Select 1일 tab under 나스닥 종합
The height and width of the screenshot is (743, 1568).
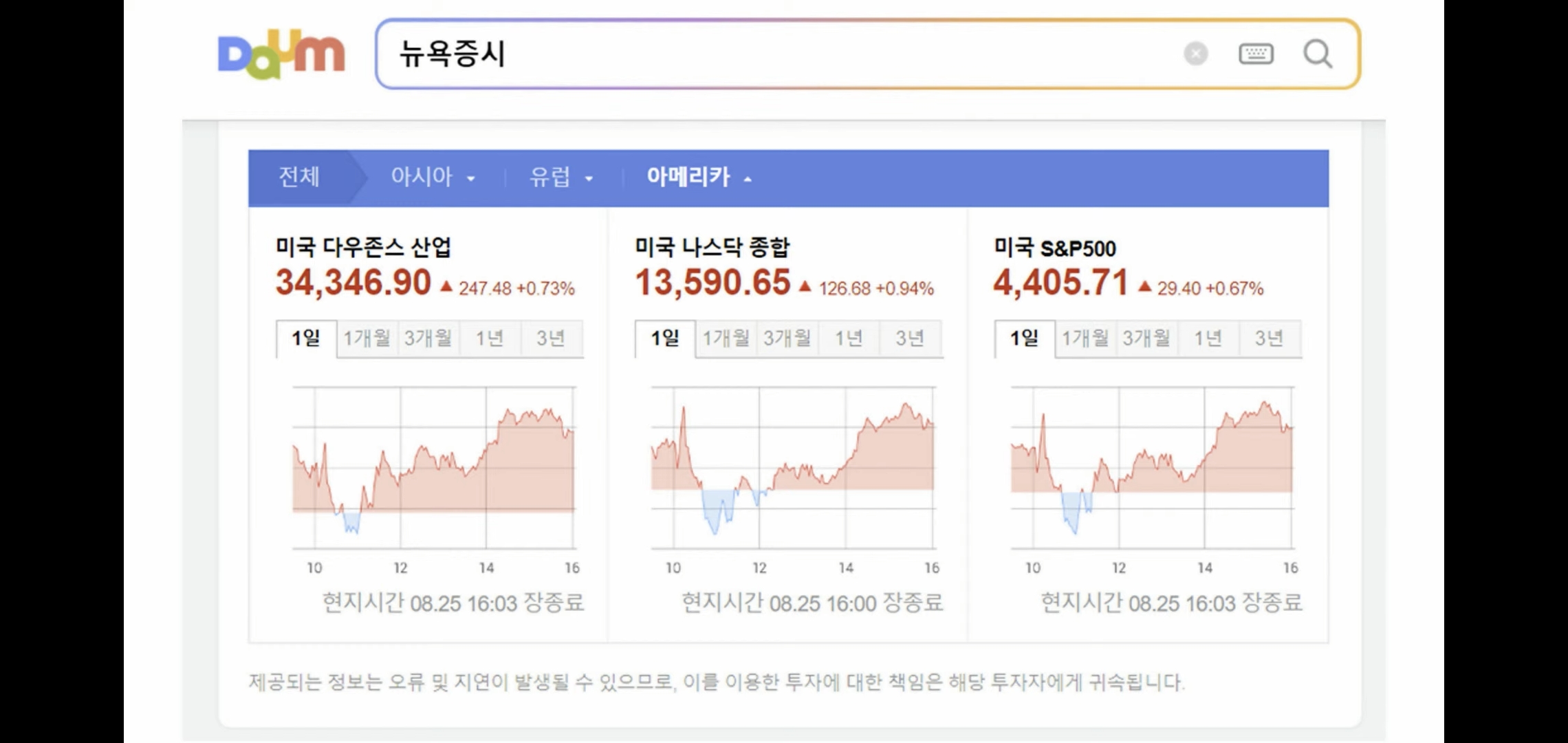coord(665,338)
